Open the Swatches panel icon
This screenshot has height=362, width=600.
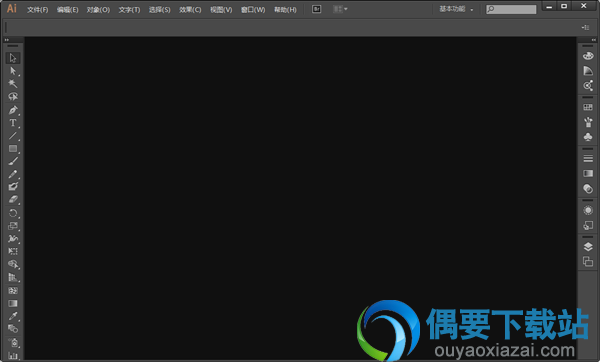click(x=588, y=108)
